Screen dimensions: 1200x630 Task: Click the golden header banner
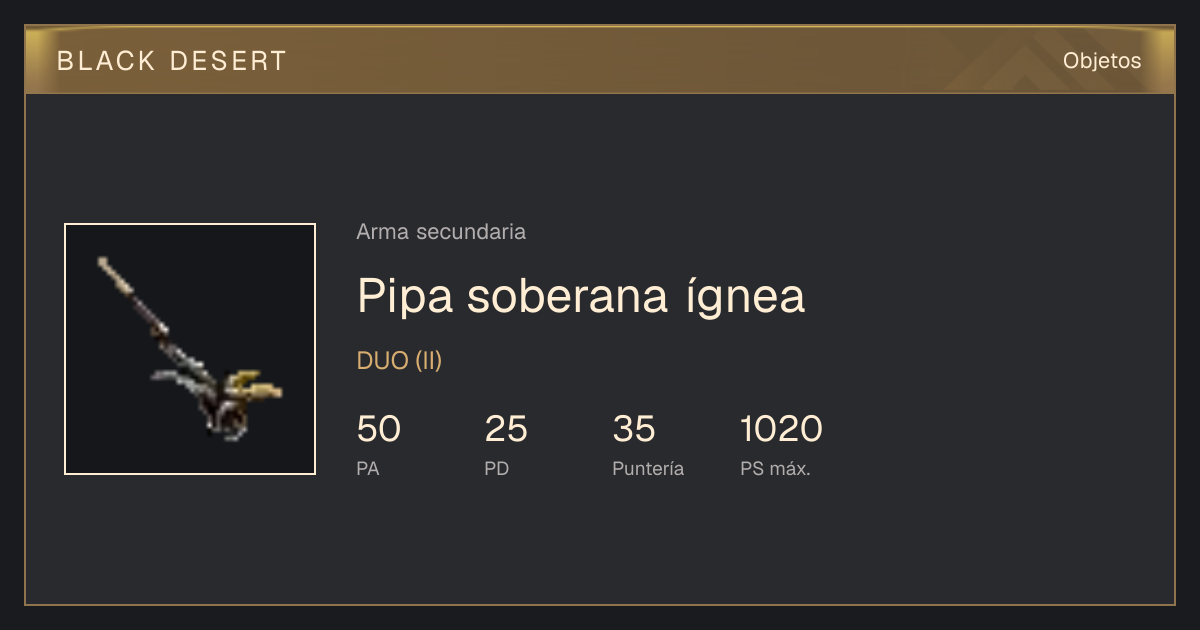tap(600, 60)
